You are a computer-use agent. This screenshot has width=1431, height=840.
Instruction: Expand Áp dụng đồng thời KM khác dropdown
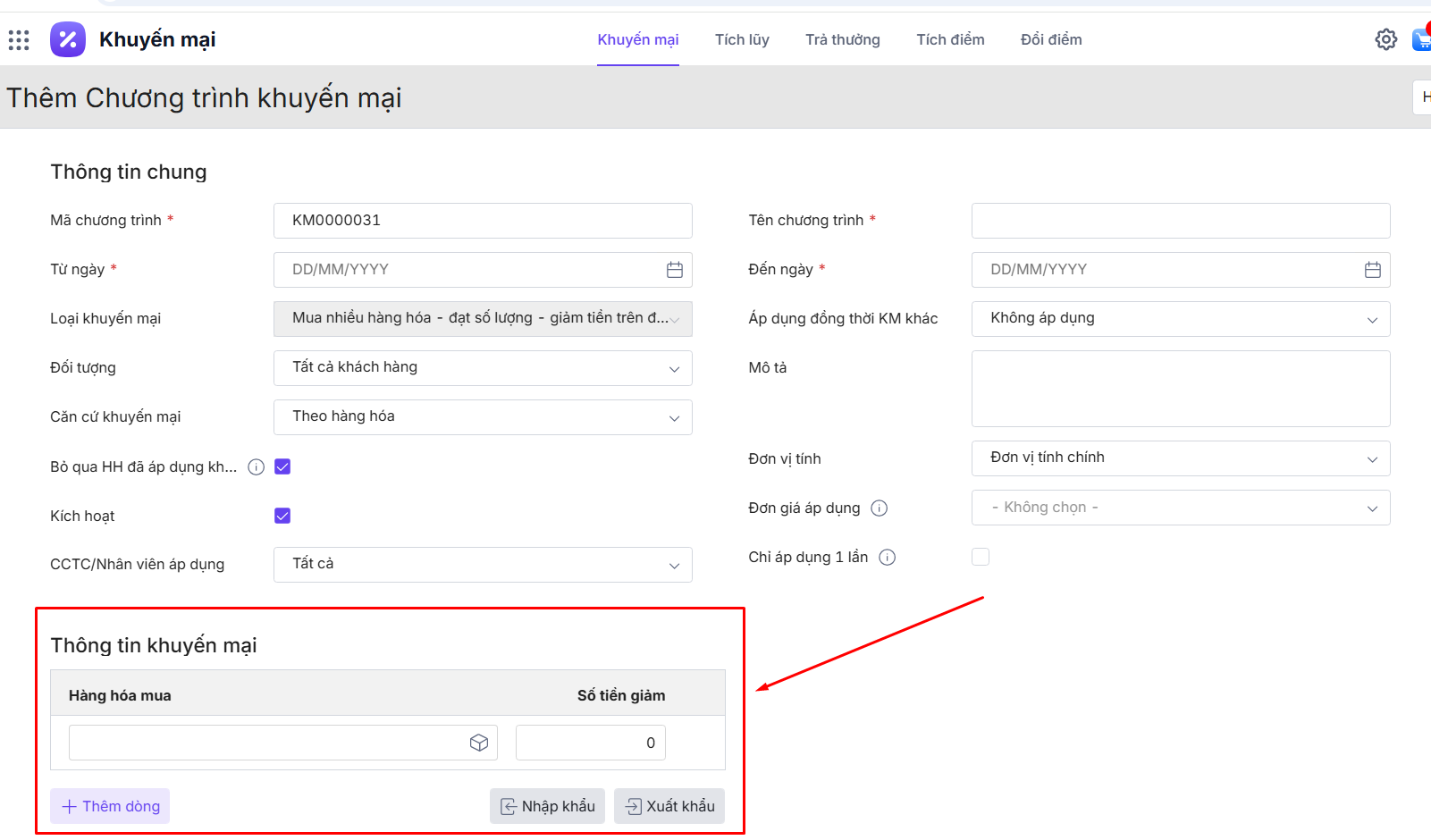1180,319
